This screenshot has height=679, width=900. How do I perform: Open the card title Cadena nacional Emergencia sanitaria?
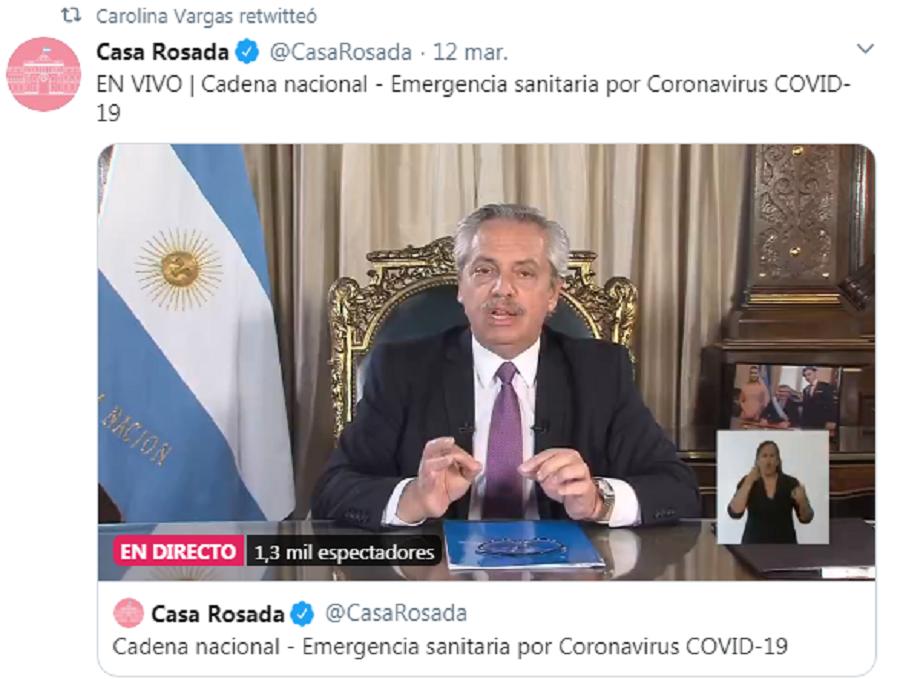tap(450, 647)
